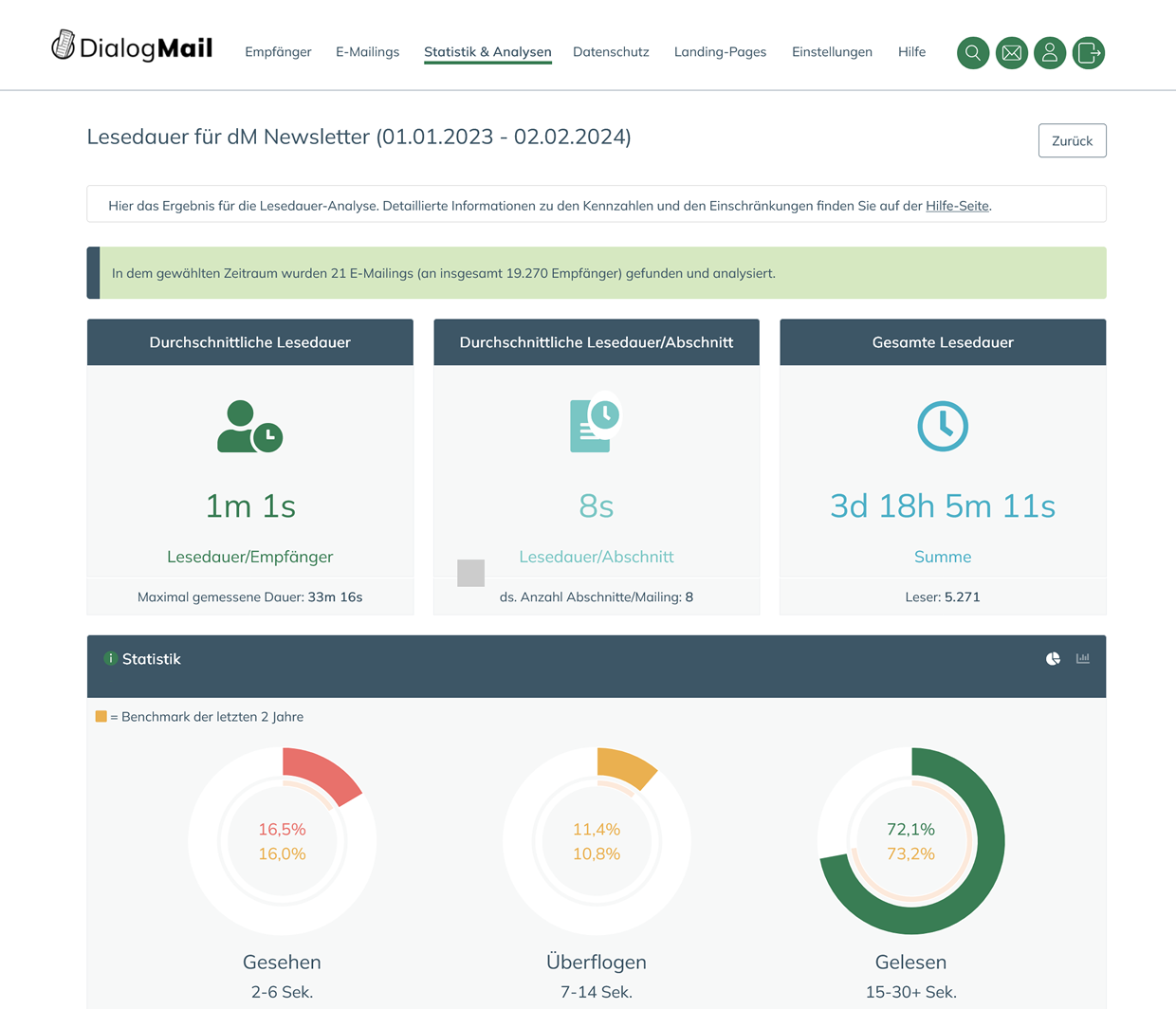The width and height of the screenshot is (1176, 1009).
Task: Click the Gesamte Lesedauer card header
Action: click(x=943, y=342)
